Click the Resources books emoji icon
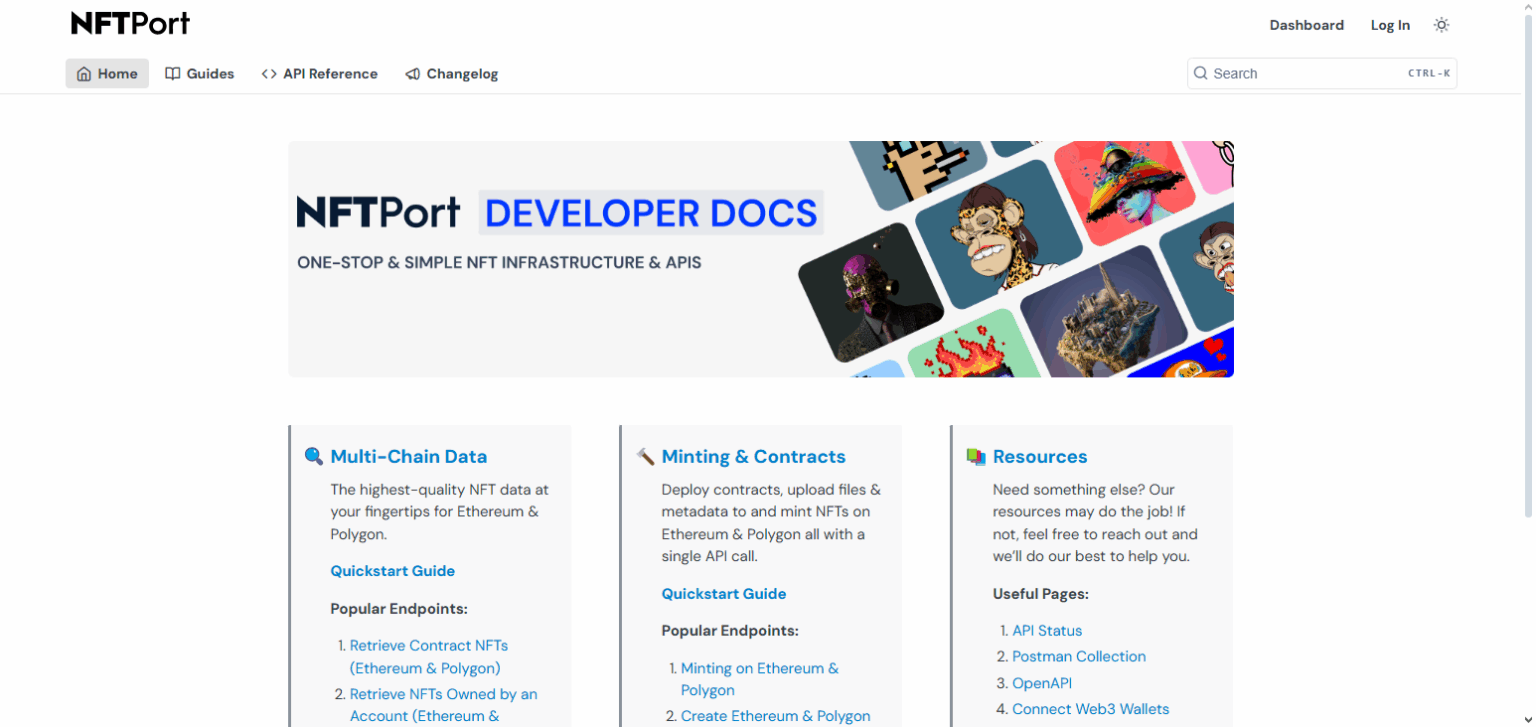This screenshot has width=1536, height=727. click(975, 456)
